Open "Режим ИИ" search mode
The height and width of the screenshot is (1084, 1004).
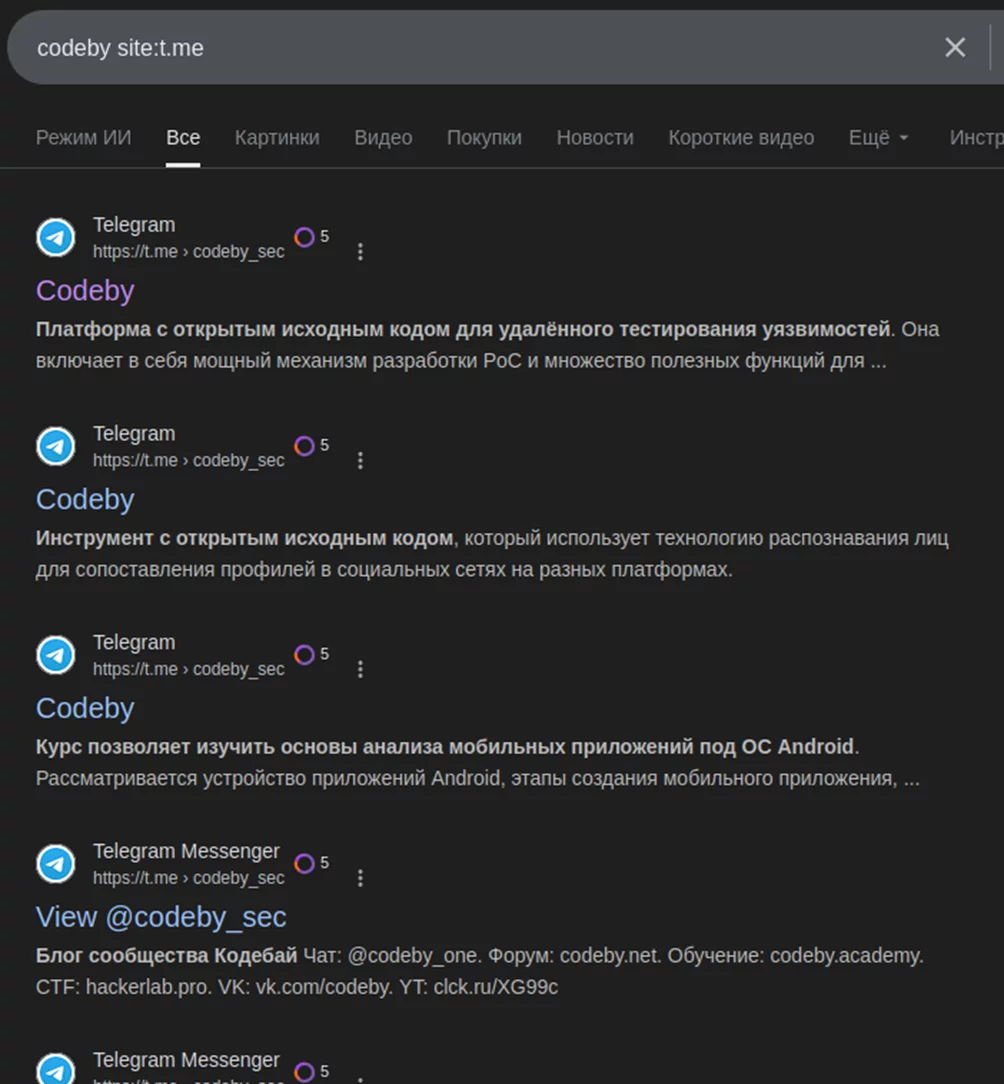pyautogui.click(x=83, y=138)
